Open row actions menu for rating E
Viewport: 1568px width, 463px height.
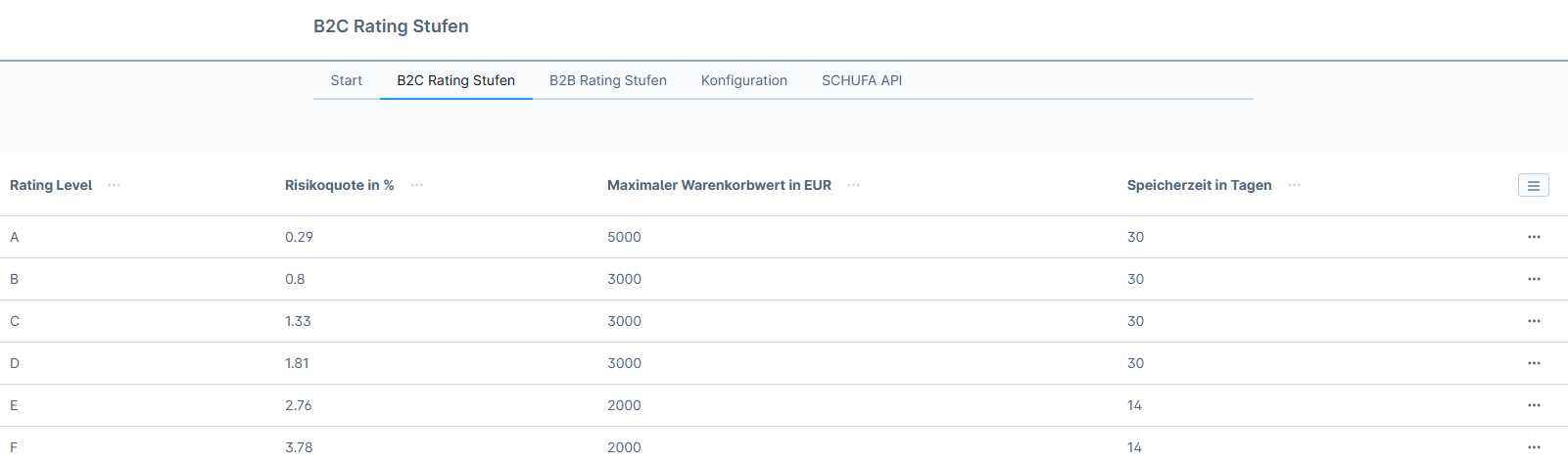[1534, 405]
